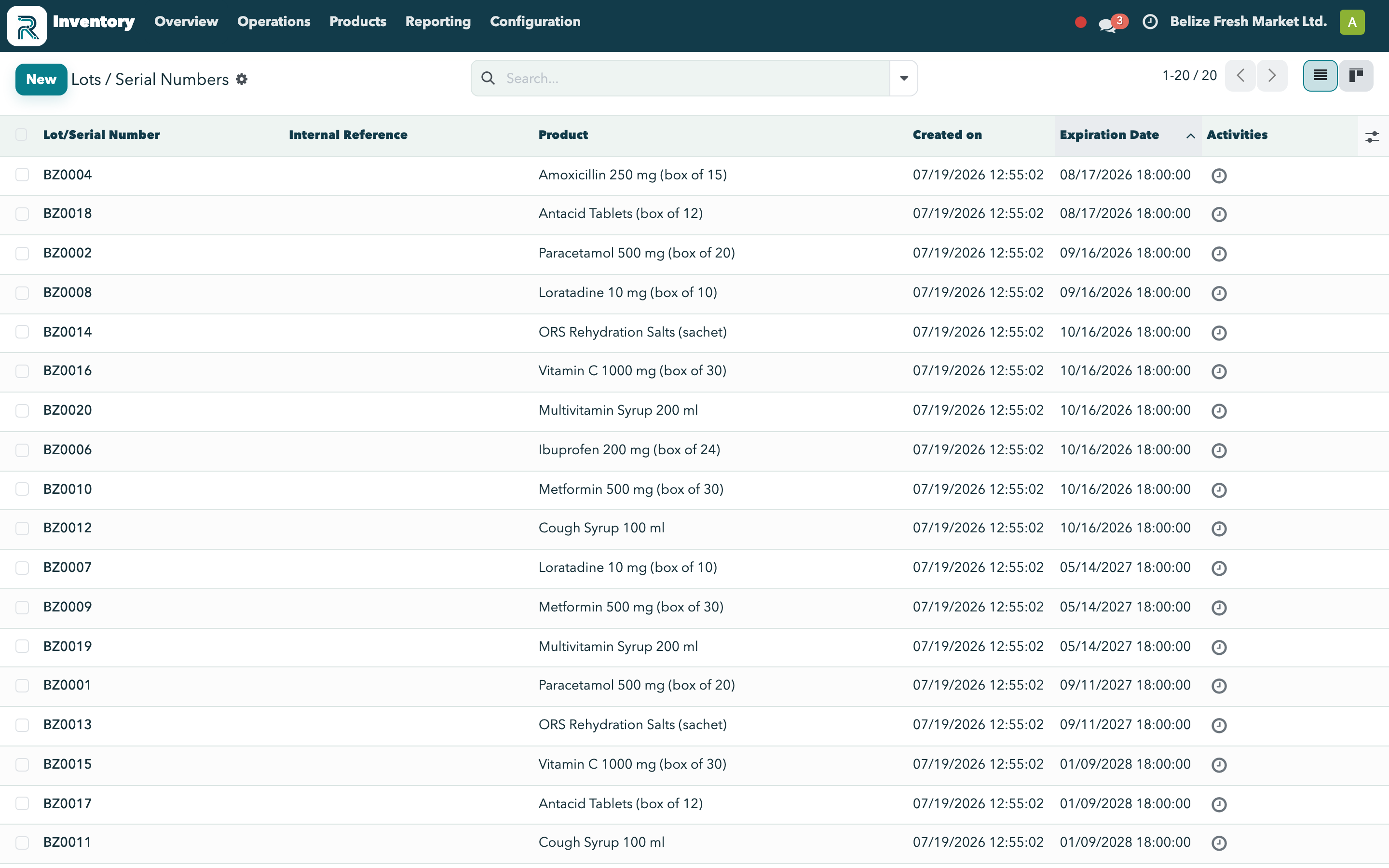Screen dimensions: 1389x868
Task: Open activity clock for lot BZ0006
Action: (1219, 451)
